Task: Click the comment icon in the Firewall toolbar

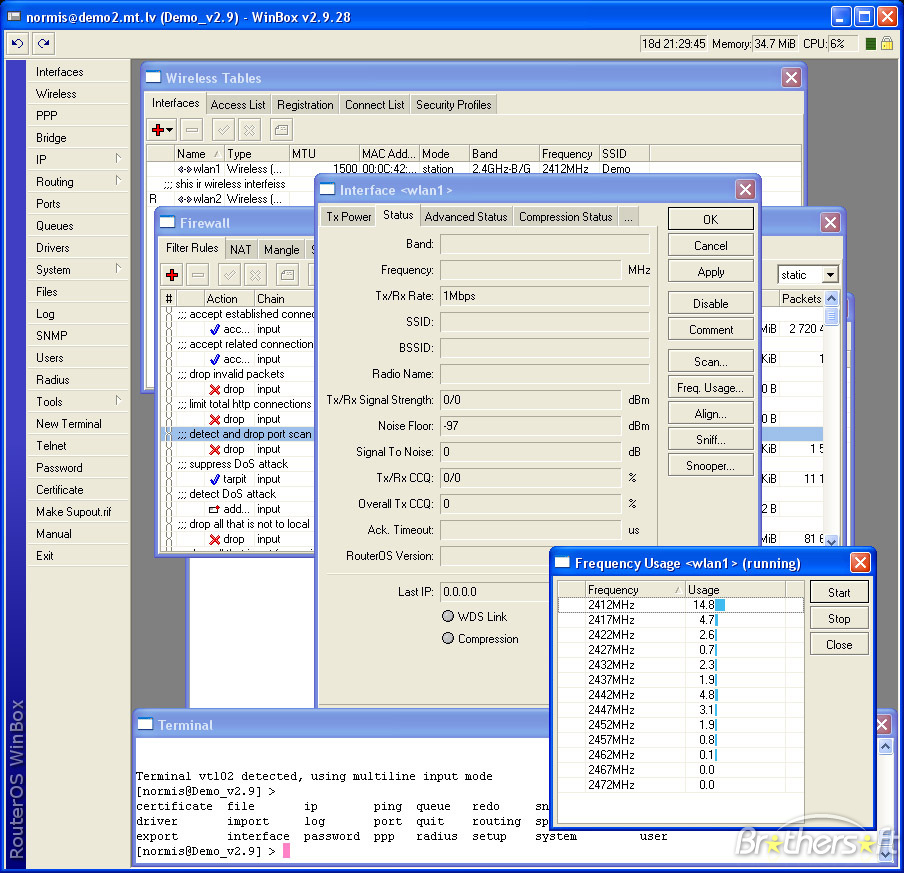Action: pos(287,275)
